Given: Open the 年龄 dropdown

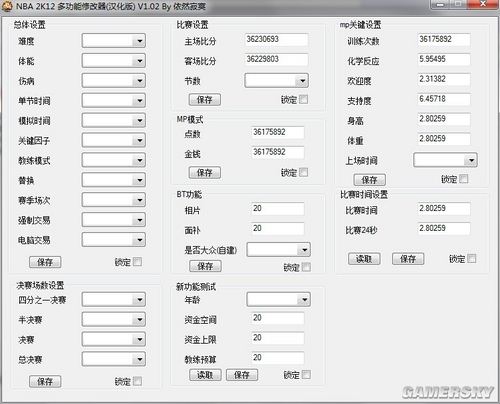Looking at the screenshot, I should pyautogui.click(x=279, y=299).
